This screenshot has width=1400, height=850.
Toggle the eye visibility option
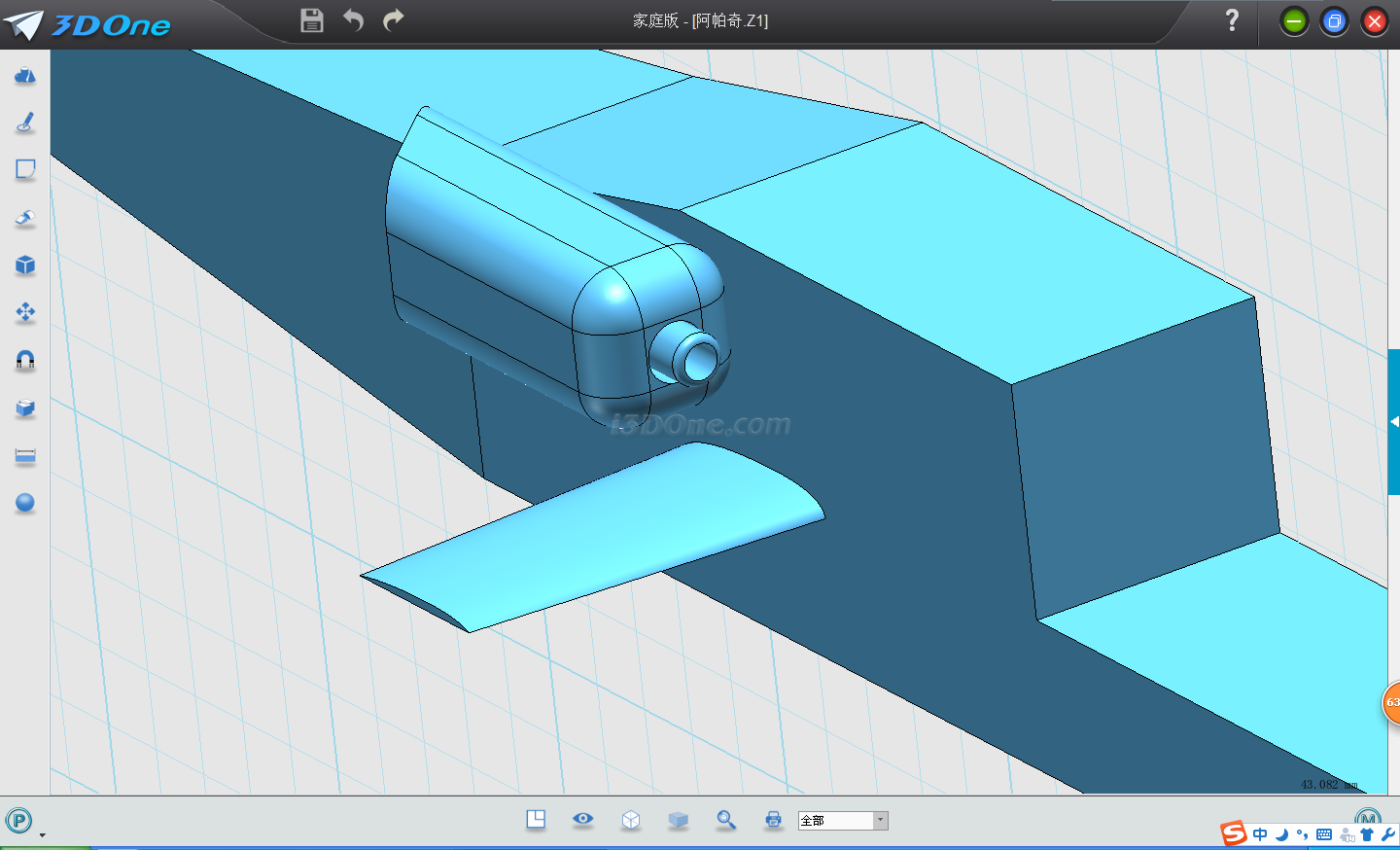coord(583,819)
